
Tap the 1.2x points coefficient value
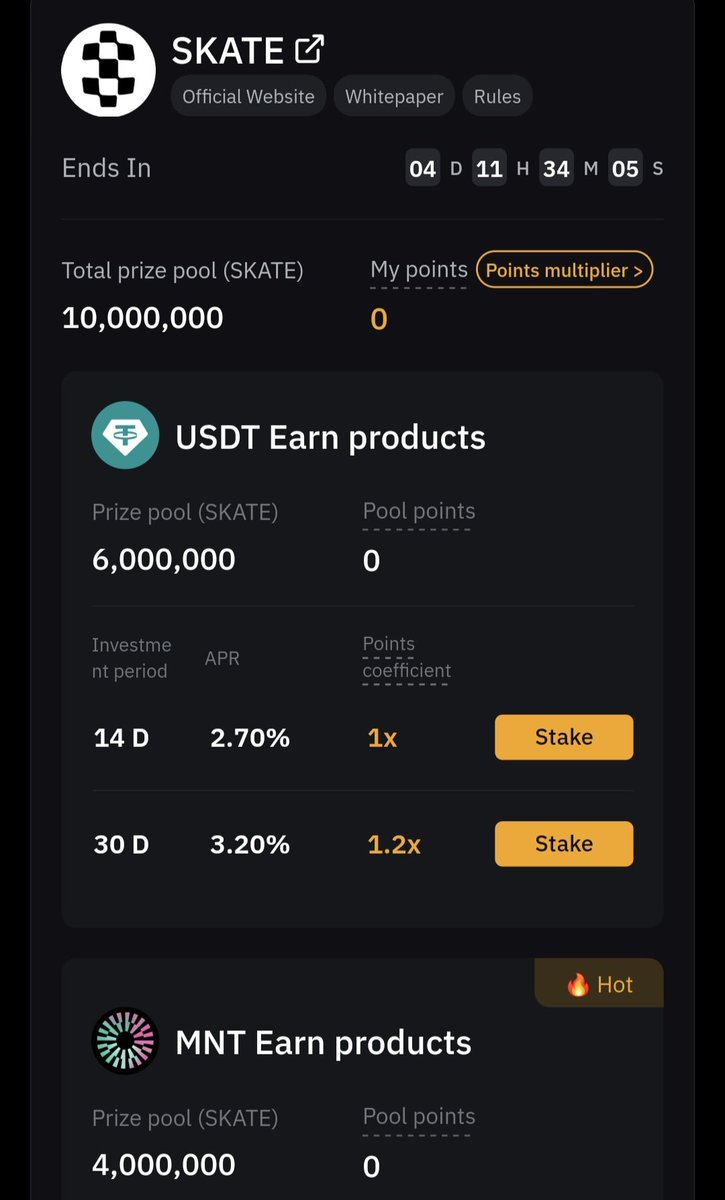pyautogui.click(x=394, y=844)
